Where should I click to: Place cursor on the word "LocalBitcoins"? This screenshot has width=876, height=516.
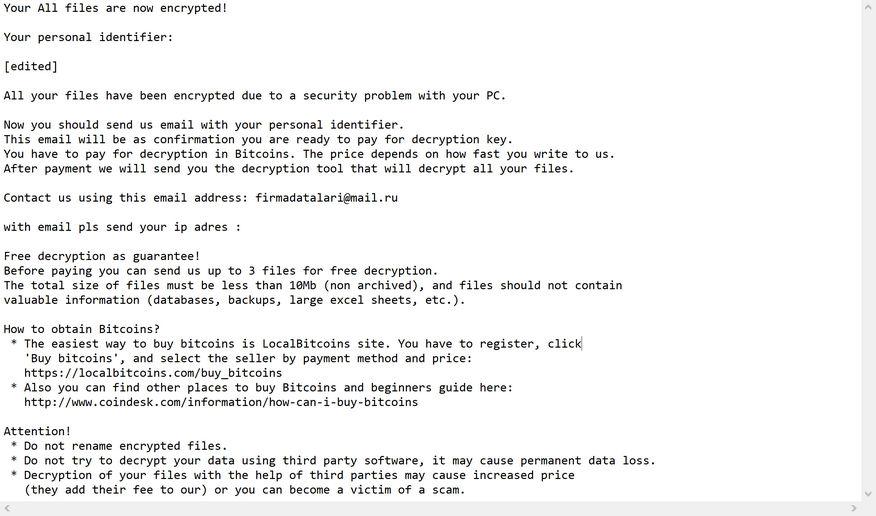[337, 344]
